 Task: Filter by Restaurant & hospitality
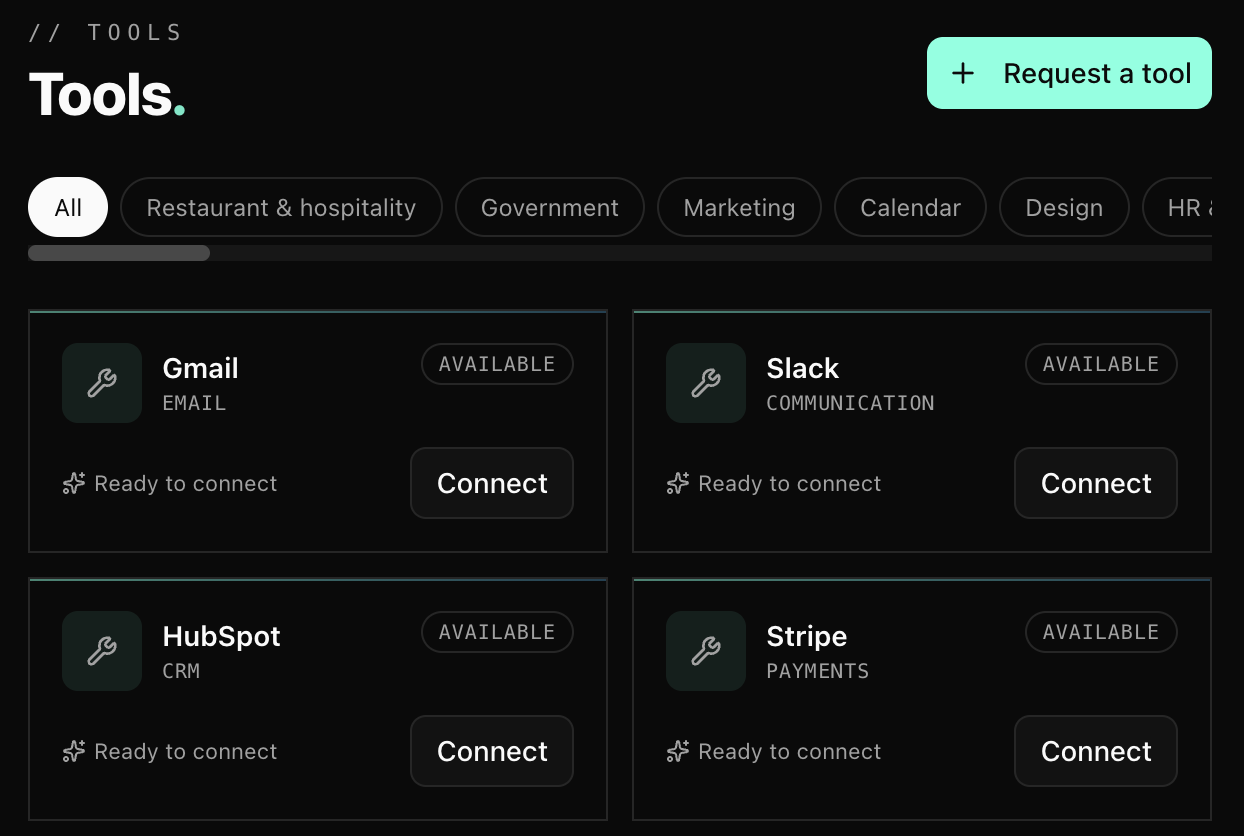coord(281,207)
